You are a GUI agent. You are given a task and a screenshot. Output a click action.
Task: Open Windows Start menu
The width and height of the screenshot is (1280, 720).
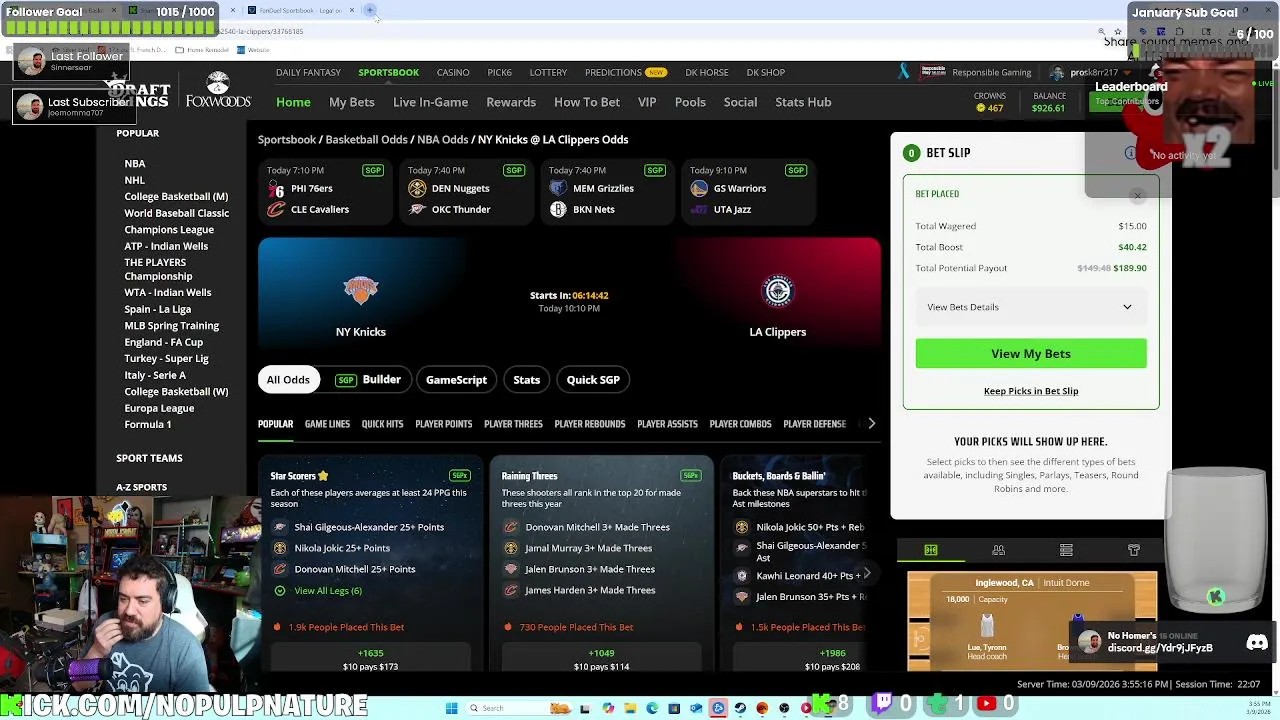452,708
